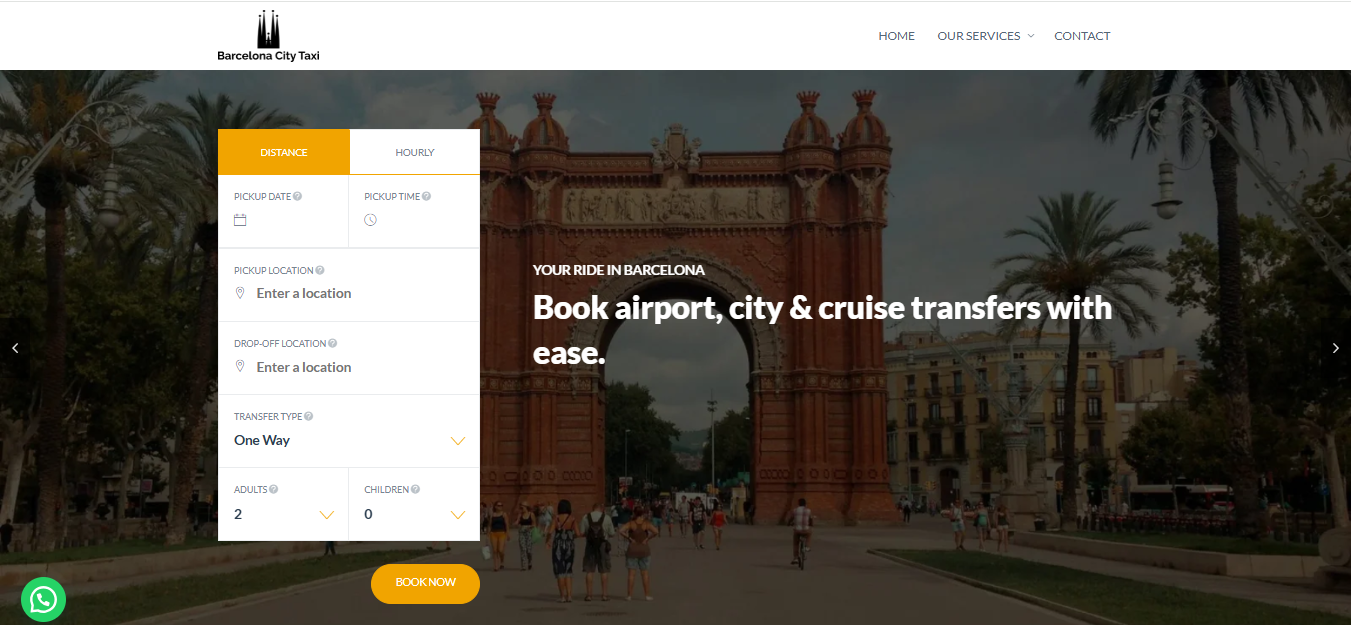Click the Barcelona City Taxi logo
Screen dimensions: 1351x625
(x=268, y=35)
